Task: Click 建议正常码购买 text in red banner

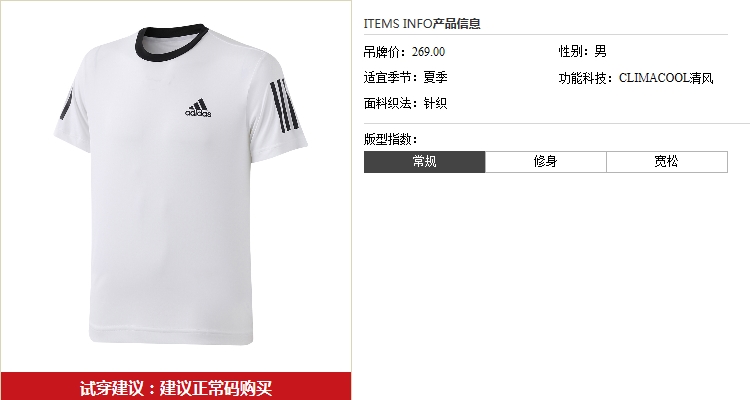Action: click(x=216, y=387)
